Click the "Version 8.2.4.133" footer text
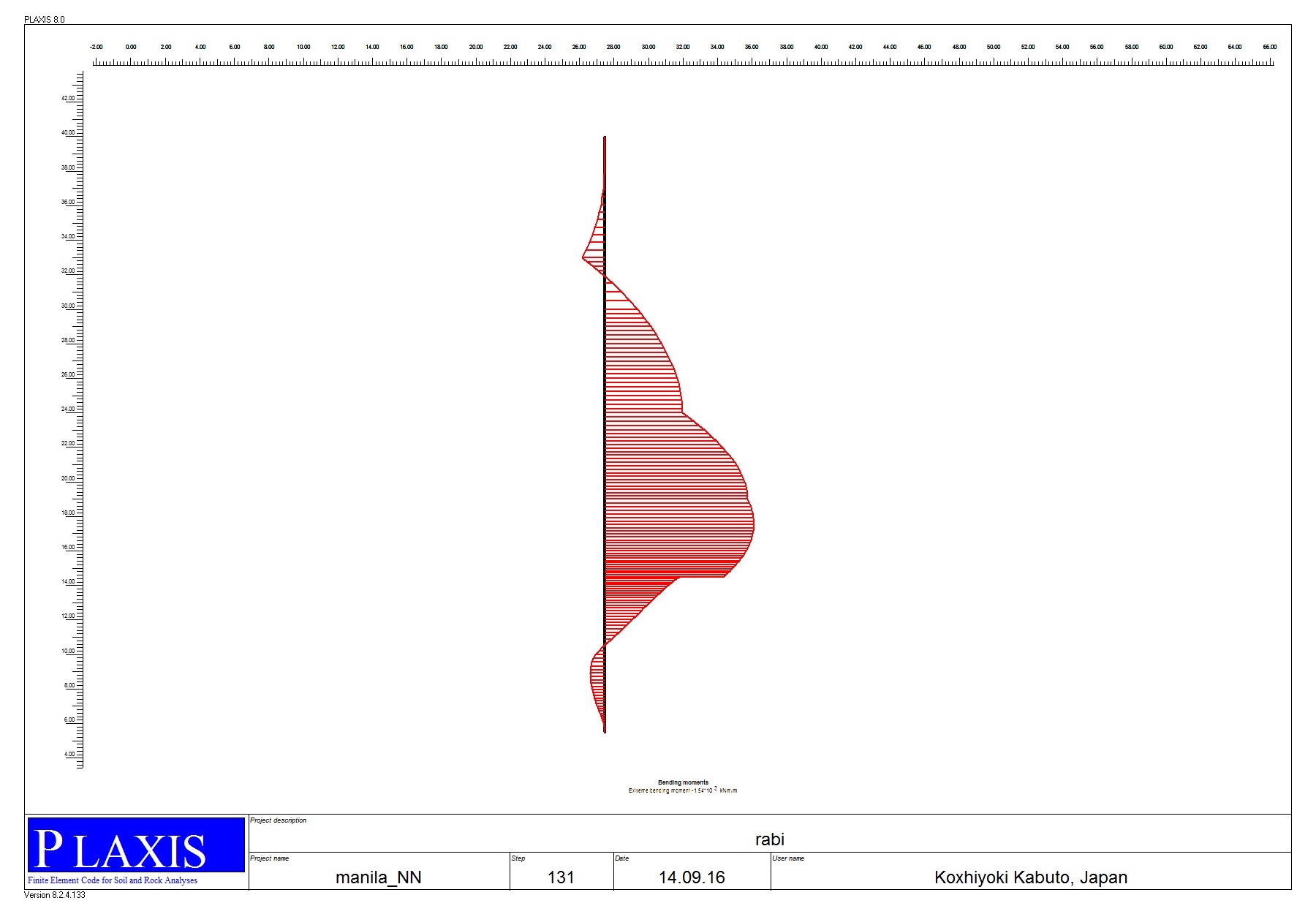Screen dimensions: 1316x914 click(55, 895)
